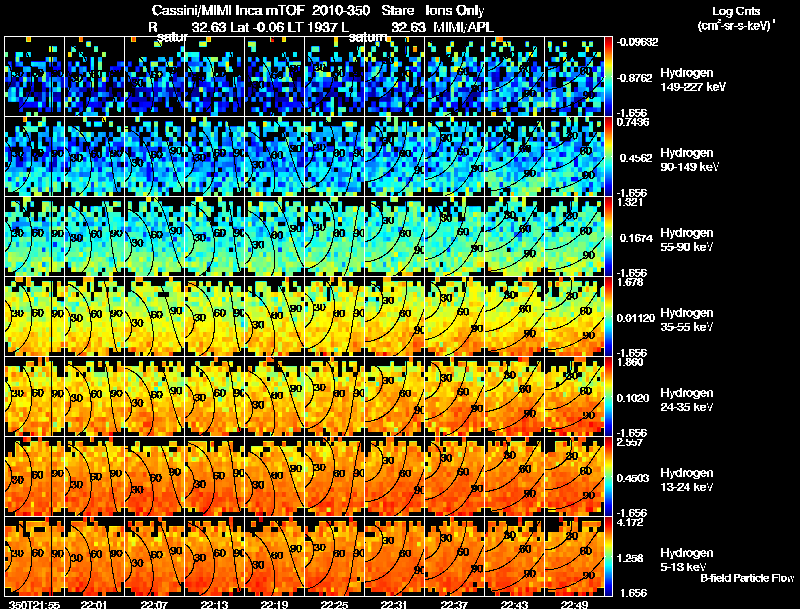This screenshot has width=800, height=609.
Task: Click the 0.1674 color scale value
Action: 636,238
